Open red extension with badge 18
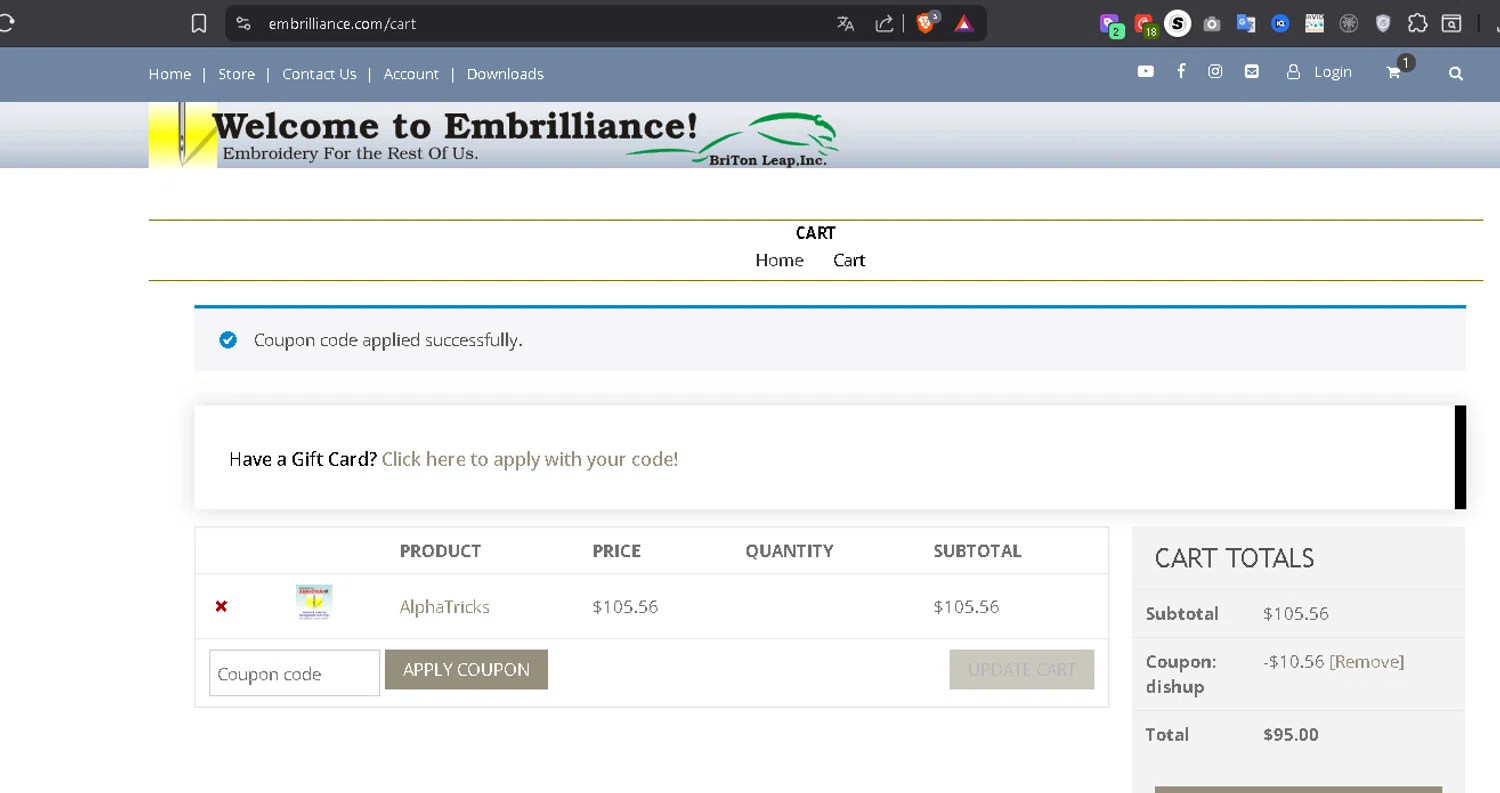The height and width of the screenshot is (793, 1500). tap(1145, 24)
